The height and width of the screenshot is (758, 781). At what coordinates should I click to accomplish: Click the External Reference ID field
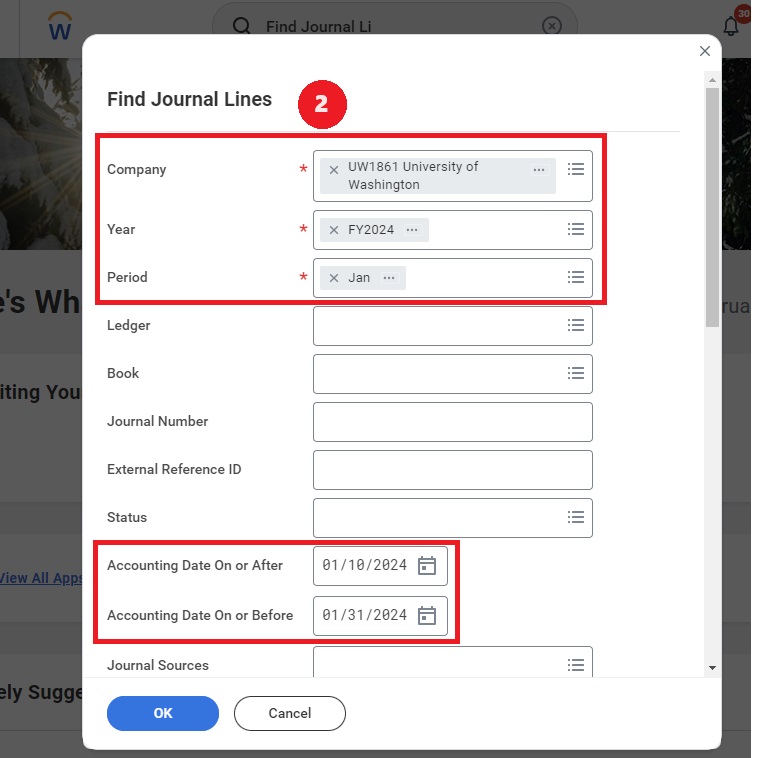(453, 470)
